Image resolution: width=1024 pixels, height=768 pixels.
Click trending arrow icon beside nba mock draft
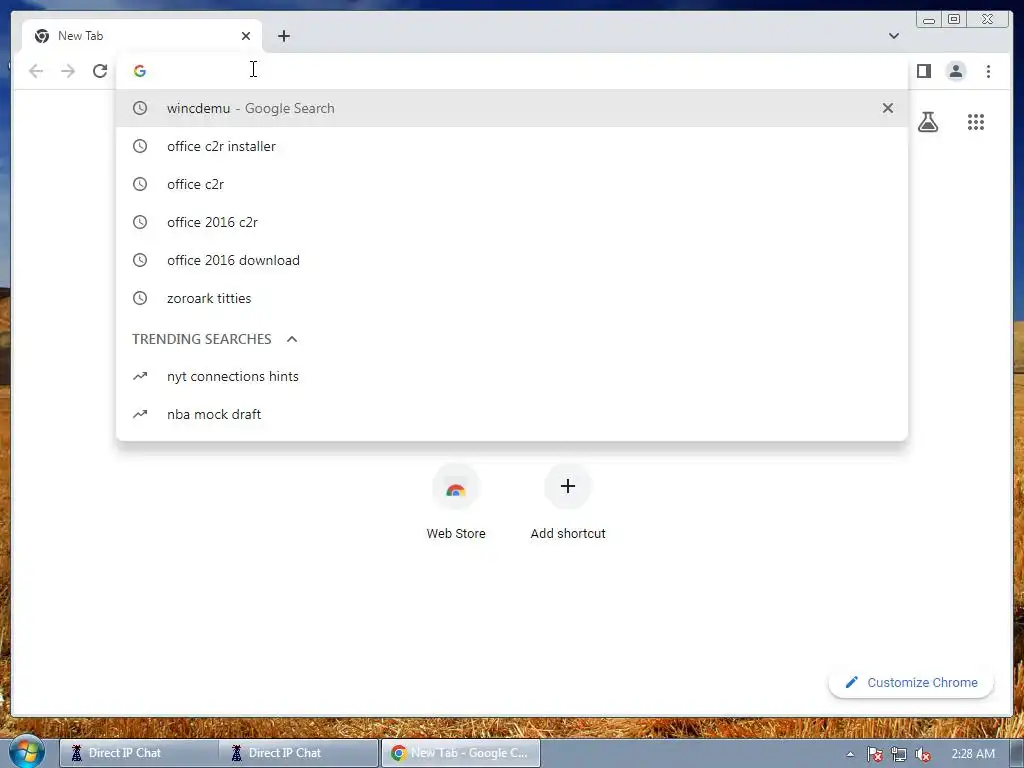[x=140, y=414]
